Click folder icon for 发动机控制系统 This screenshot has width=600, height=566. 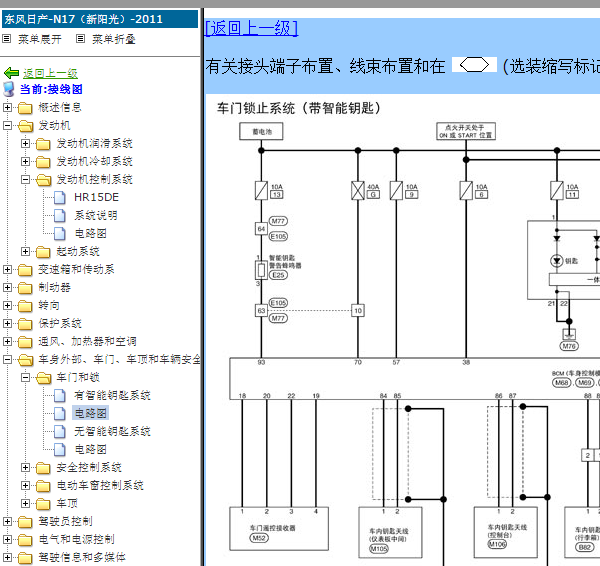[x=44, y=179]
